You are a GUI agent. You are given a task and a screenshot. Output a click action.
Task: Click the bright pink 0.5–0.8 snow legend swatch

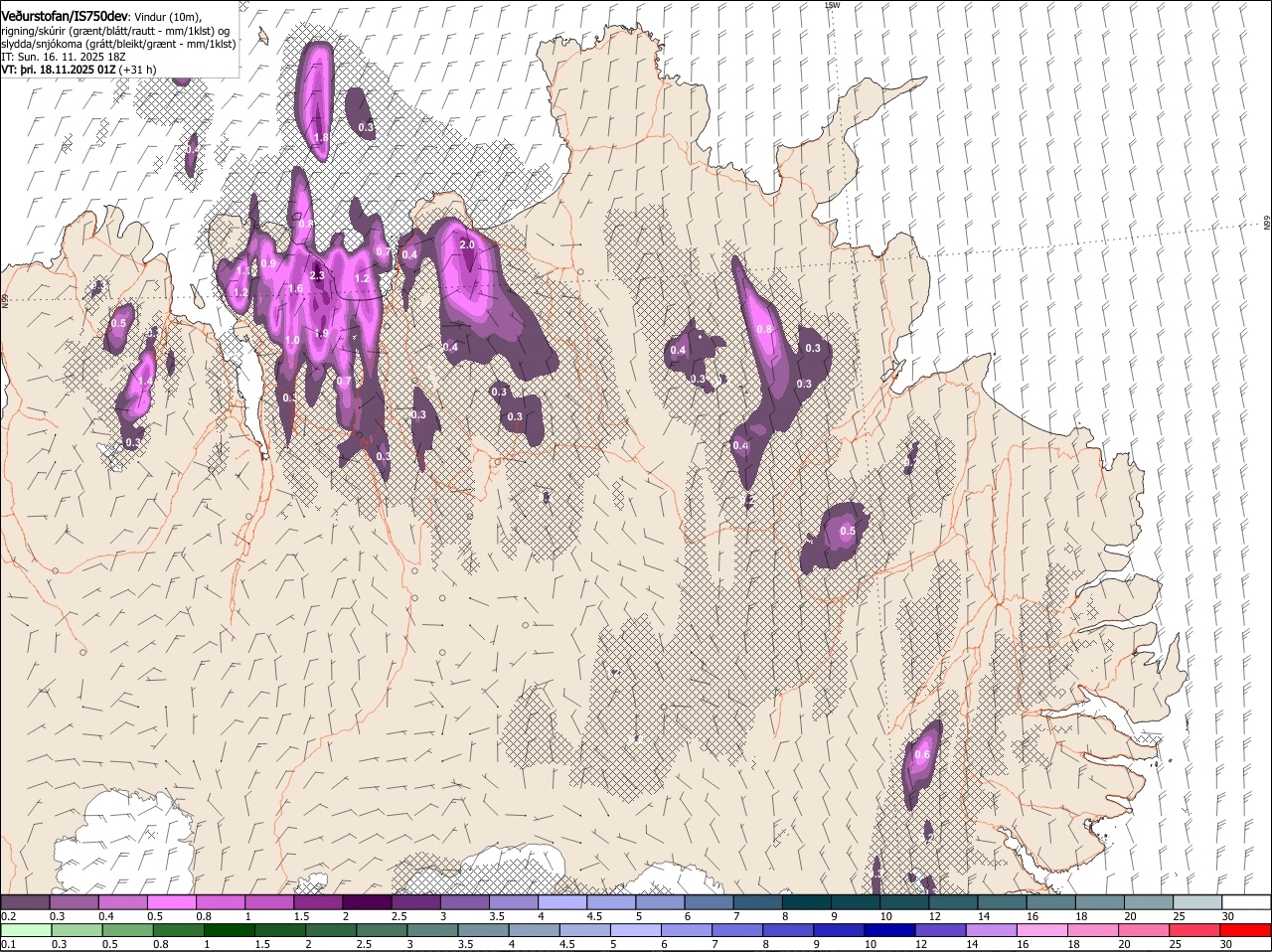point(171,901)
